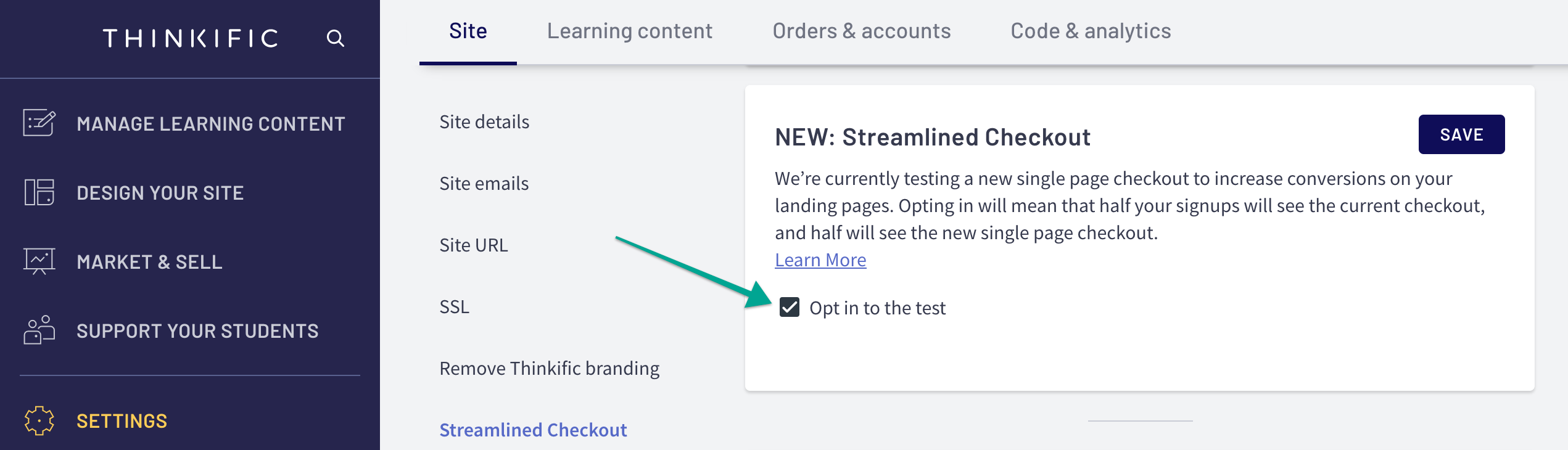Open Site details settings
This screenshot has height=450, width=1568.
point(484,122)
